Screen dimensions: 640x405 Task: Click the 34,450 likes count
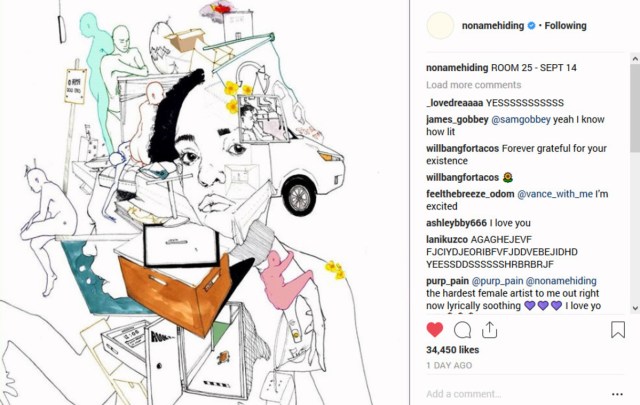452,350
